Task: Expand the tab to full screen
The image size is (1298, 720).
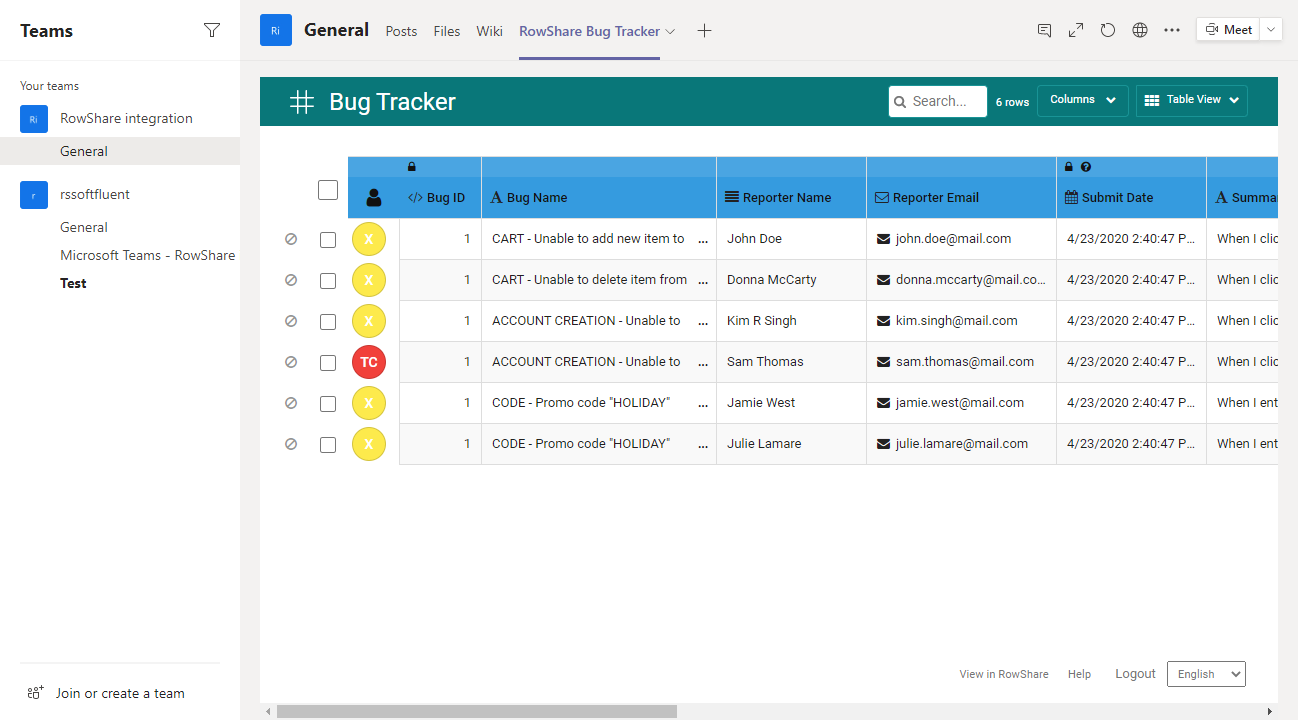Action: (x=1076, y=30)
